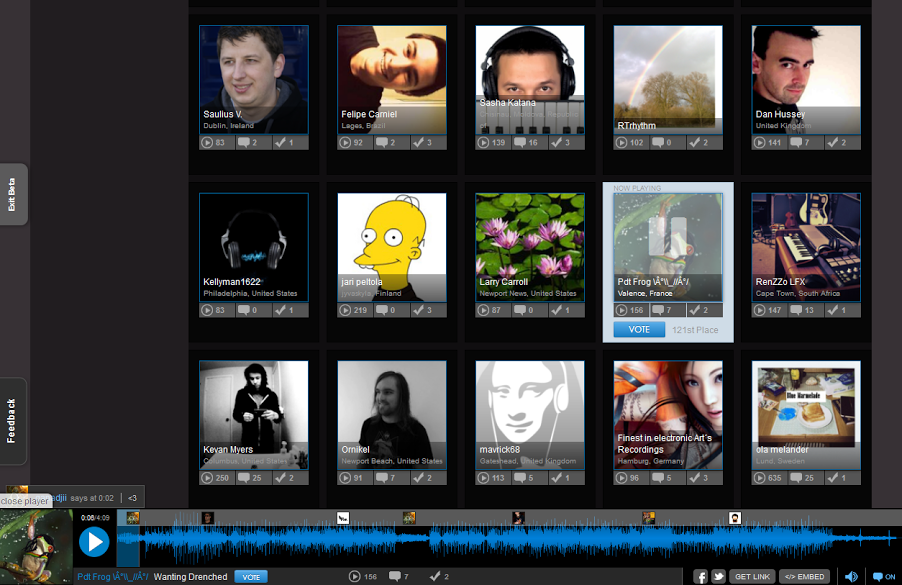Open comments icon on Sasha Katana card

point(520,143)
